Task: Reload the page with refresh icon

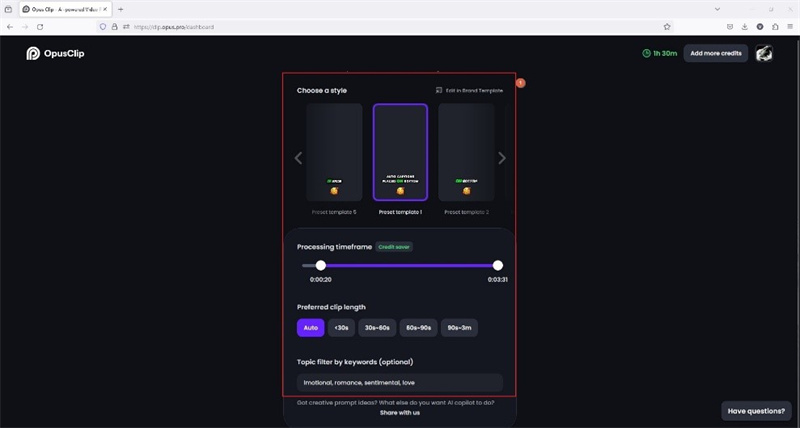Action: 40,27
